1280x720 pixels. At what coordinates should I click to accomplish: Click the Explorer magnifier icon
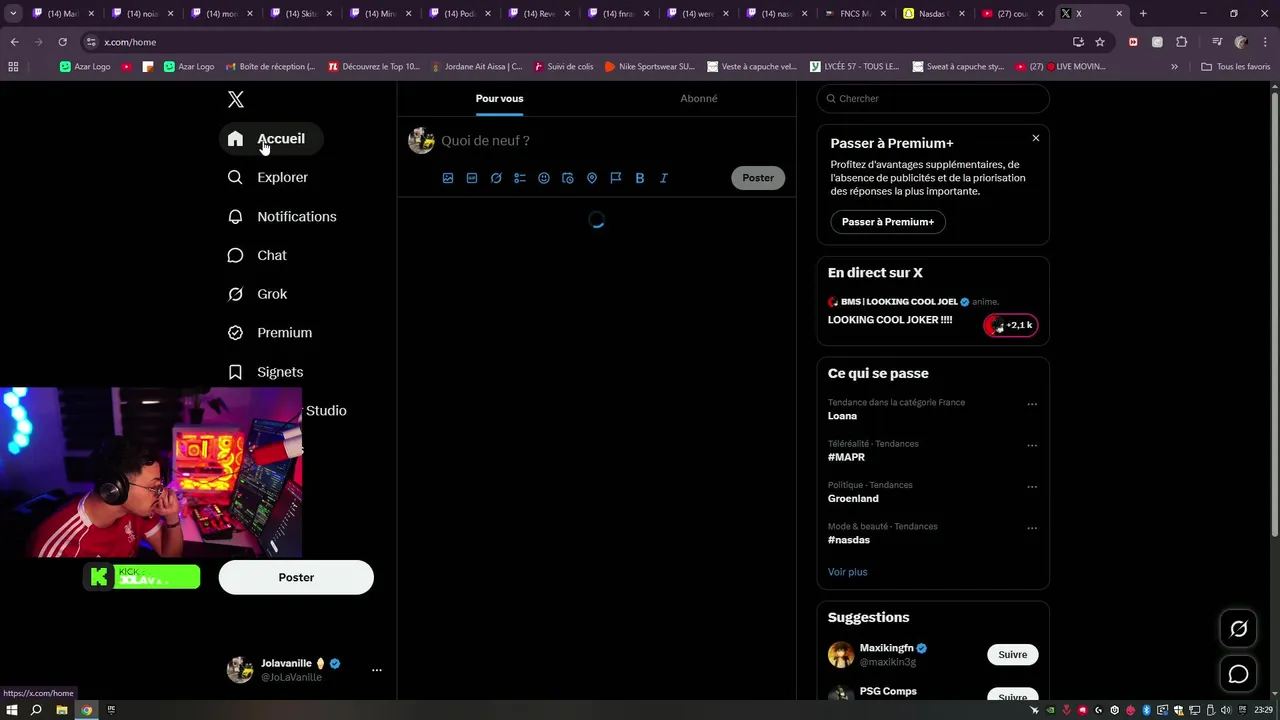(235, 177)
